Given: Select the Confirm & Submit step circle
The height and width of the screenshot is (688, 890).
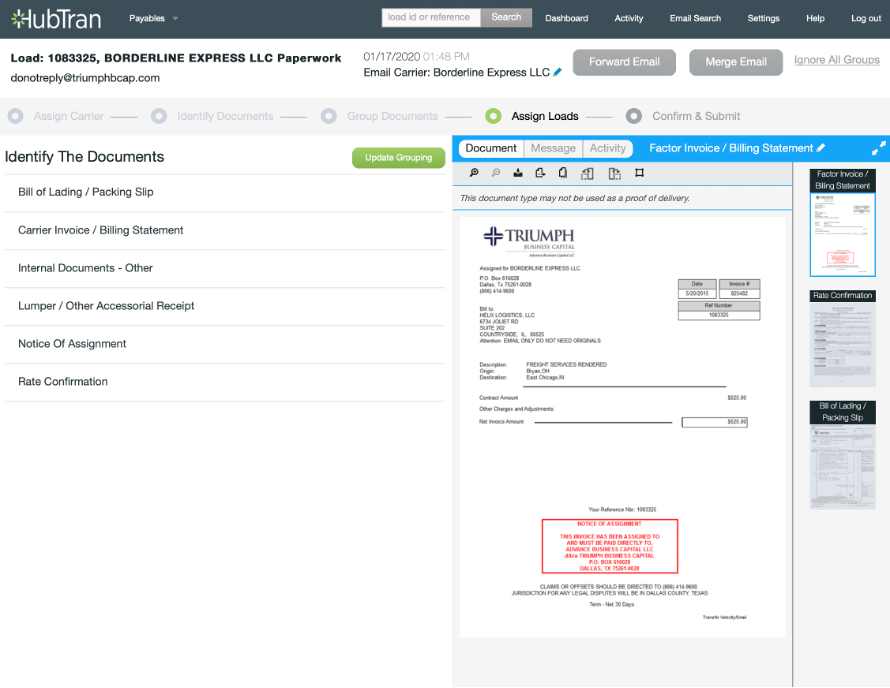Looking at the screenshot, I should point(634,116).
